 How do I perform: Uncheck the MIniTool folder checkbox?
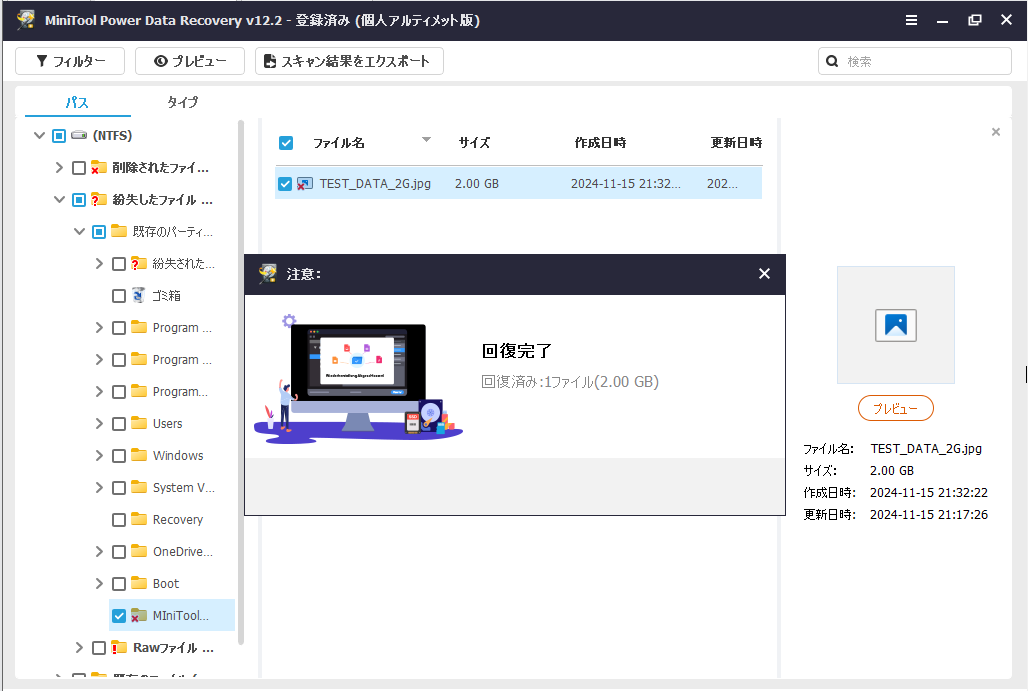[119, 616]
